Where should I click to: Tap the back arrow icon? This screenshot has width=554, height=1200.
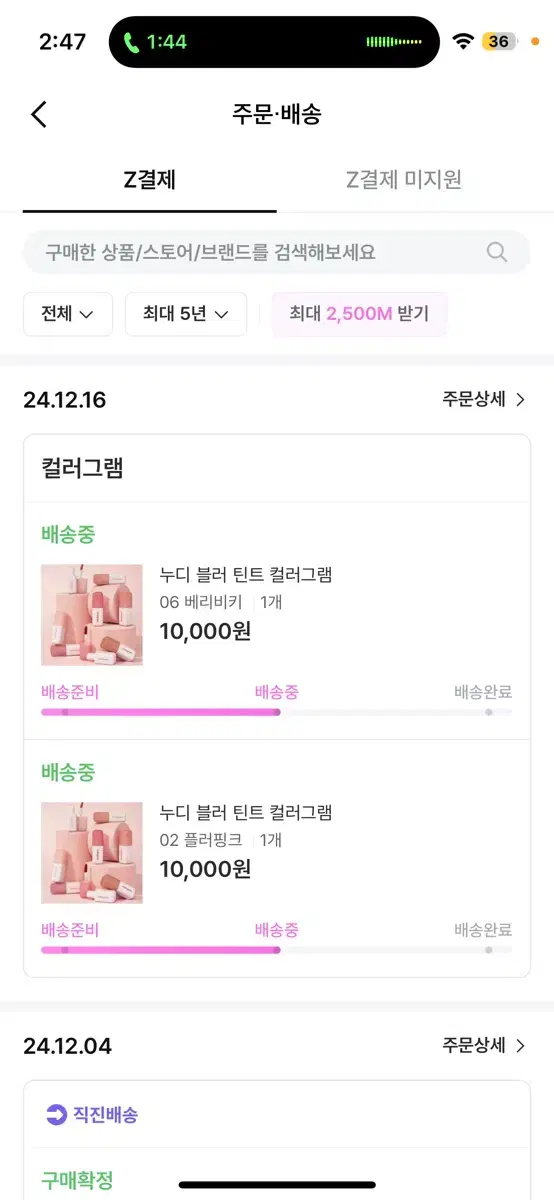point(38,114)
